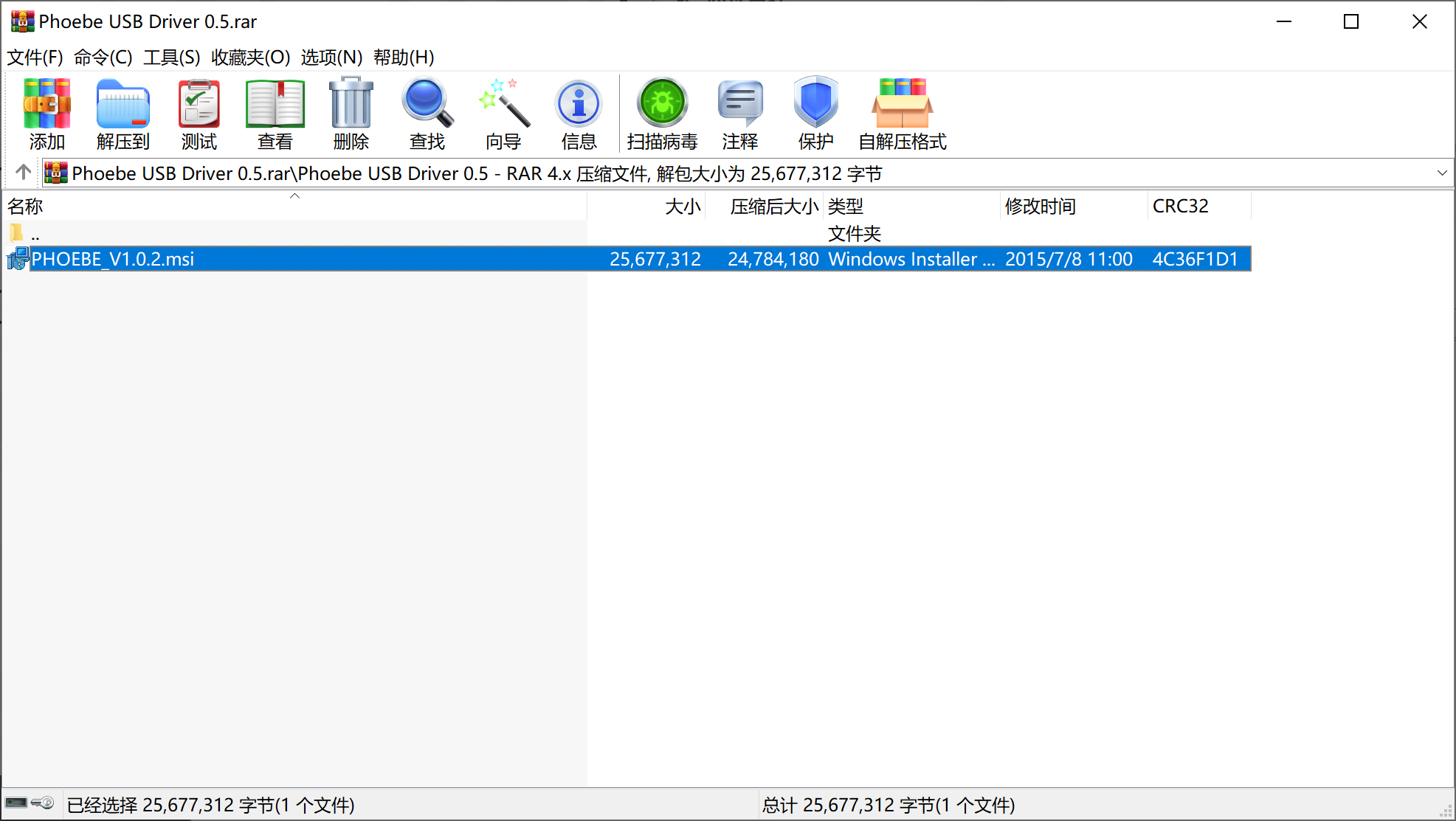This screenshot has width=1456, height=821.
Task: Open the 文件(F) menu
Action: coord(35,57)
